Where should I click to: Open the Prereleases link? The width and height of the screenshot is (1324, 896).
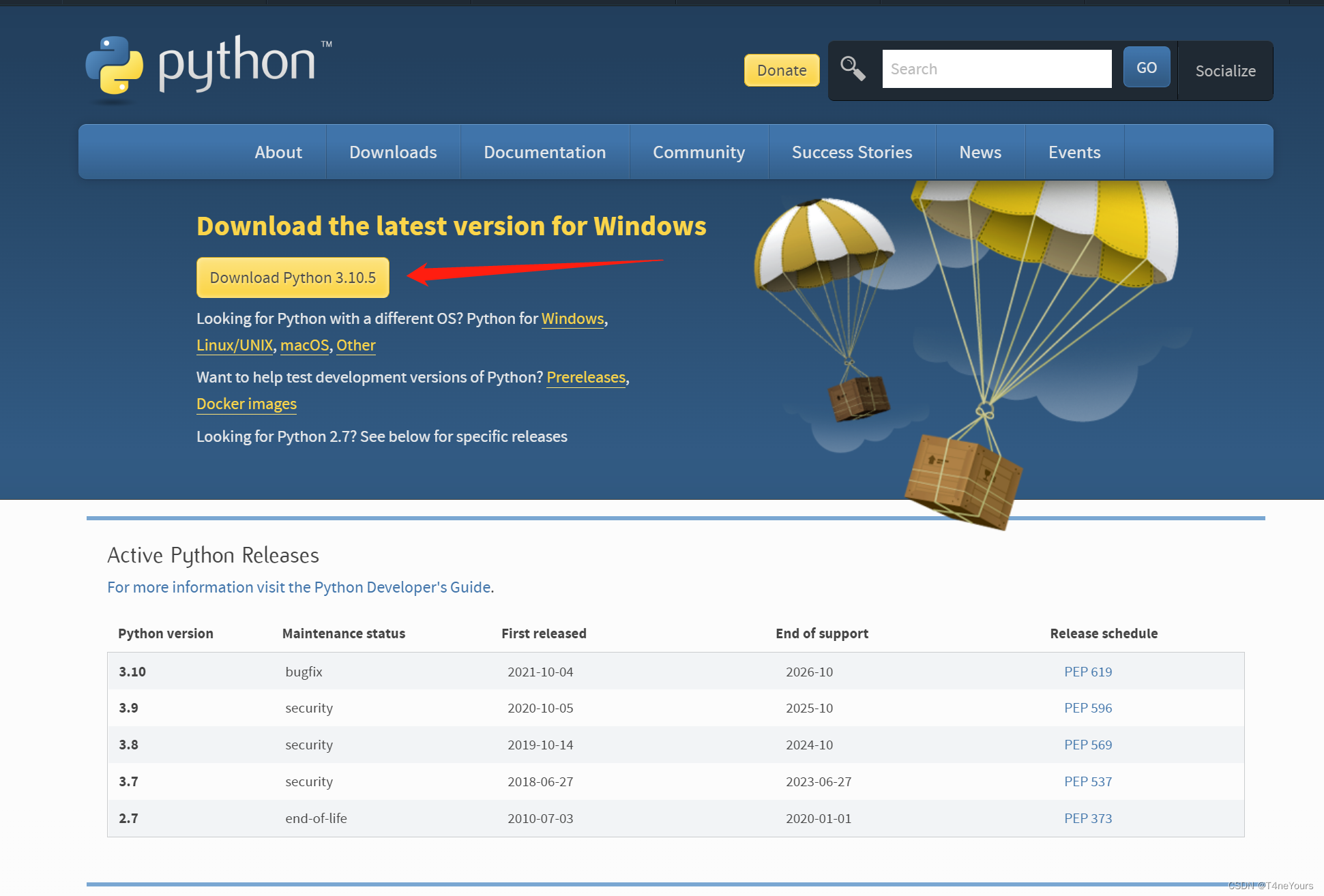(586, 377)
